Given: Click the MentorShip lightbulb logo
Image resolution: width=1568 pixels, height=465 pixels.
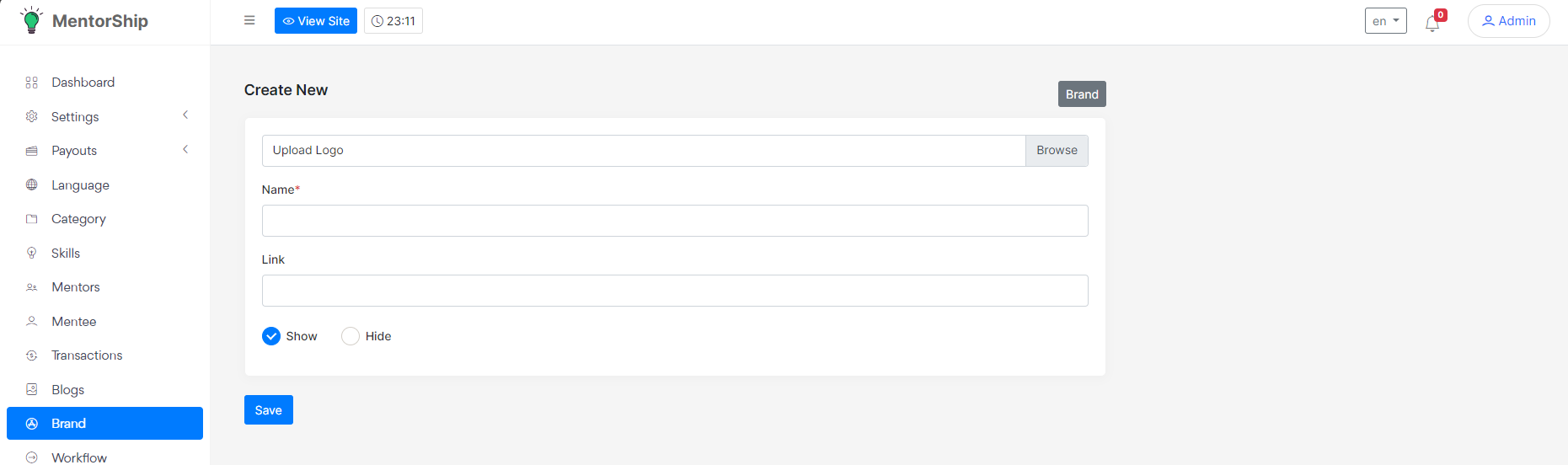Looking at the screenshot, I should (x=31, y=20).
